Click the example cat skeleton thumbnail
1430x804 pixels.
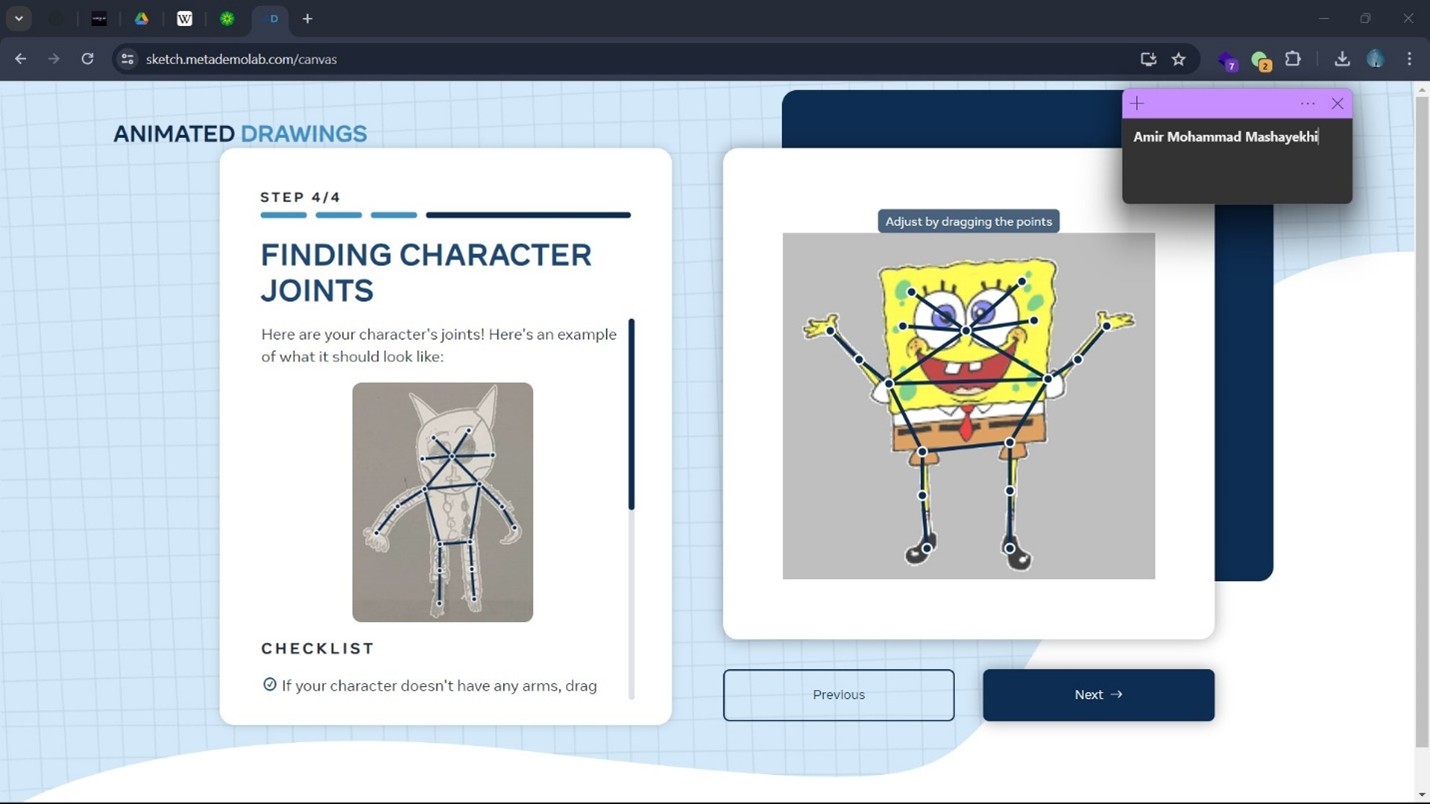pos(442,502)
